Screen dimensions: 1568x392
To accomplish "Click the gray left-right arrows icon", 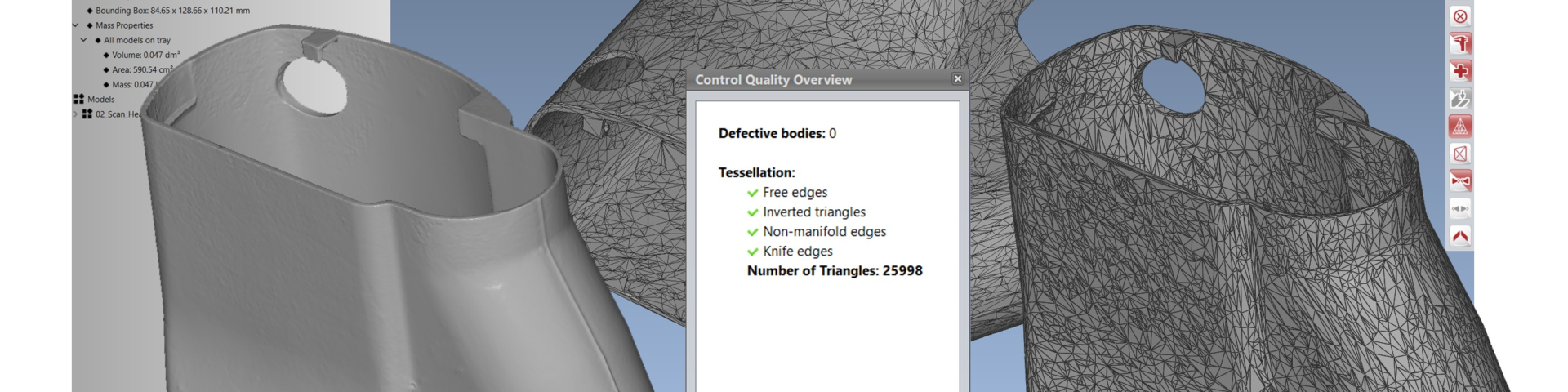I will pyautogui.click(x=1460, y=209).
